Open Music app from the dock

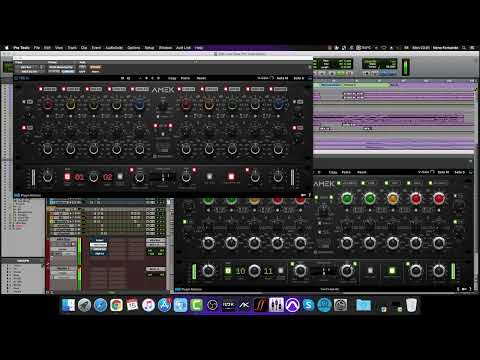click(148, 305)
